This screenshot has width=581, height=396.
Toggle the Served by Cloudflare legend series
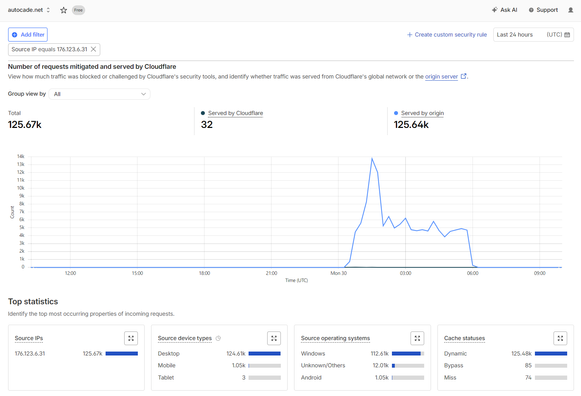tap(235, 113)
